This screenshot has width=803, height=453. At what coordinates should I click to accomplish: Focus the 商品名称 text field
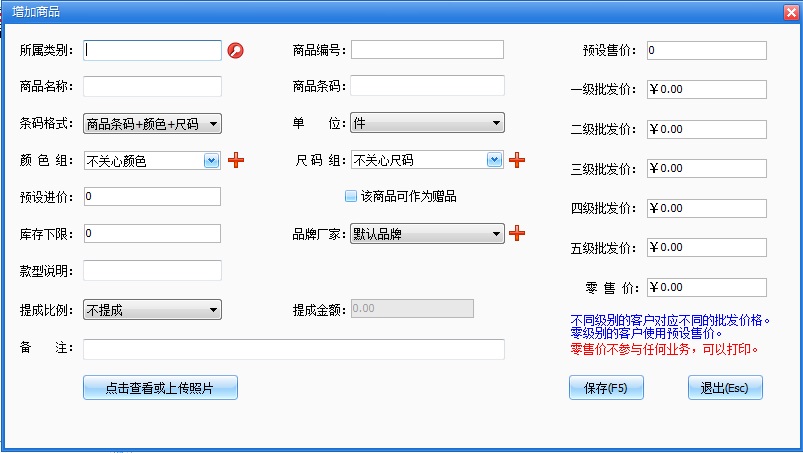coord(152,87)
